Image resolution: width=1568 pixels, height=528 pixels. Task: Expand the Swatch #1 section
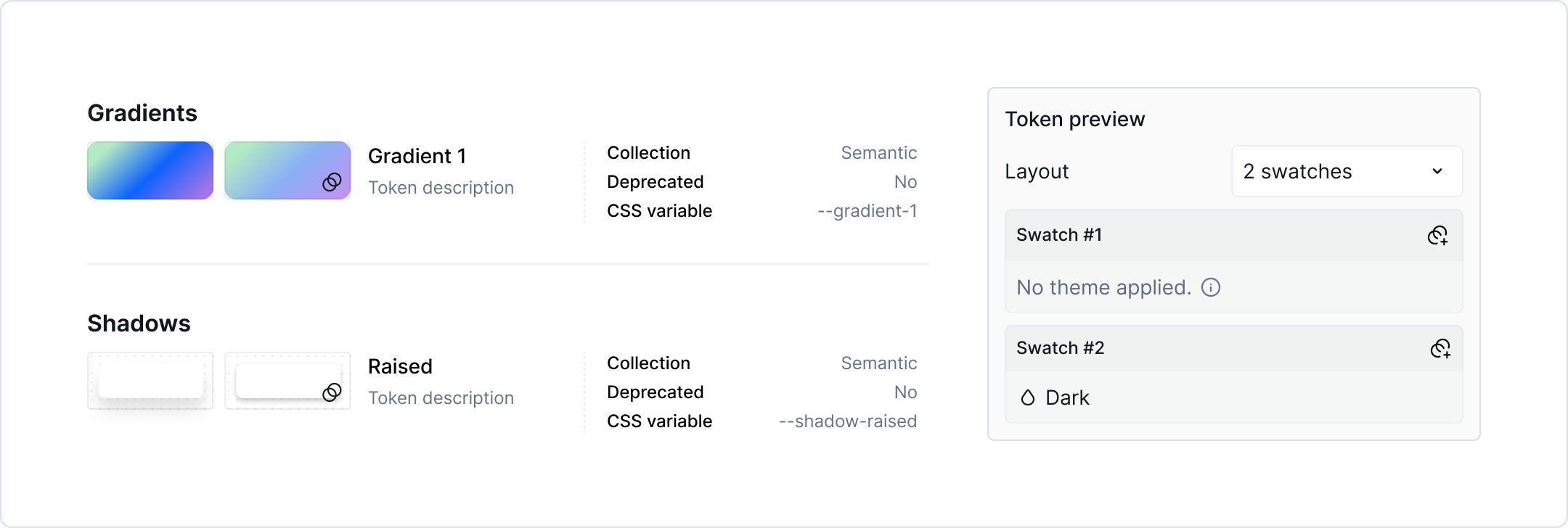pos(1059,234)
